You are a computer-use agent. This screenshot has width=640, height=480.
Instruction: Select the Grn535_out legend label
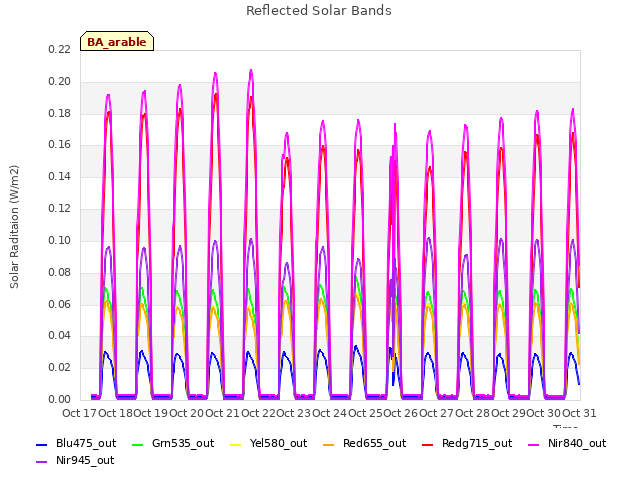pos(183,443)
